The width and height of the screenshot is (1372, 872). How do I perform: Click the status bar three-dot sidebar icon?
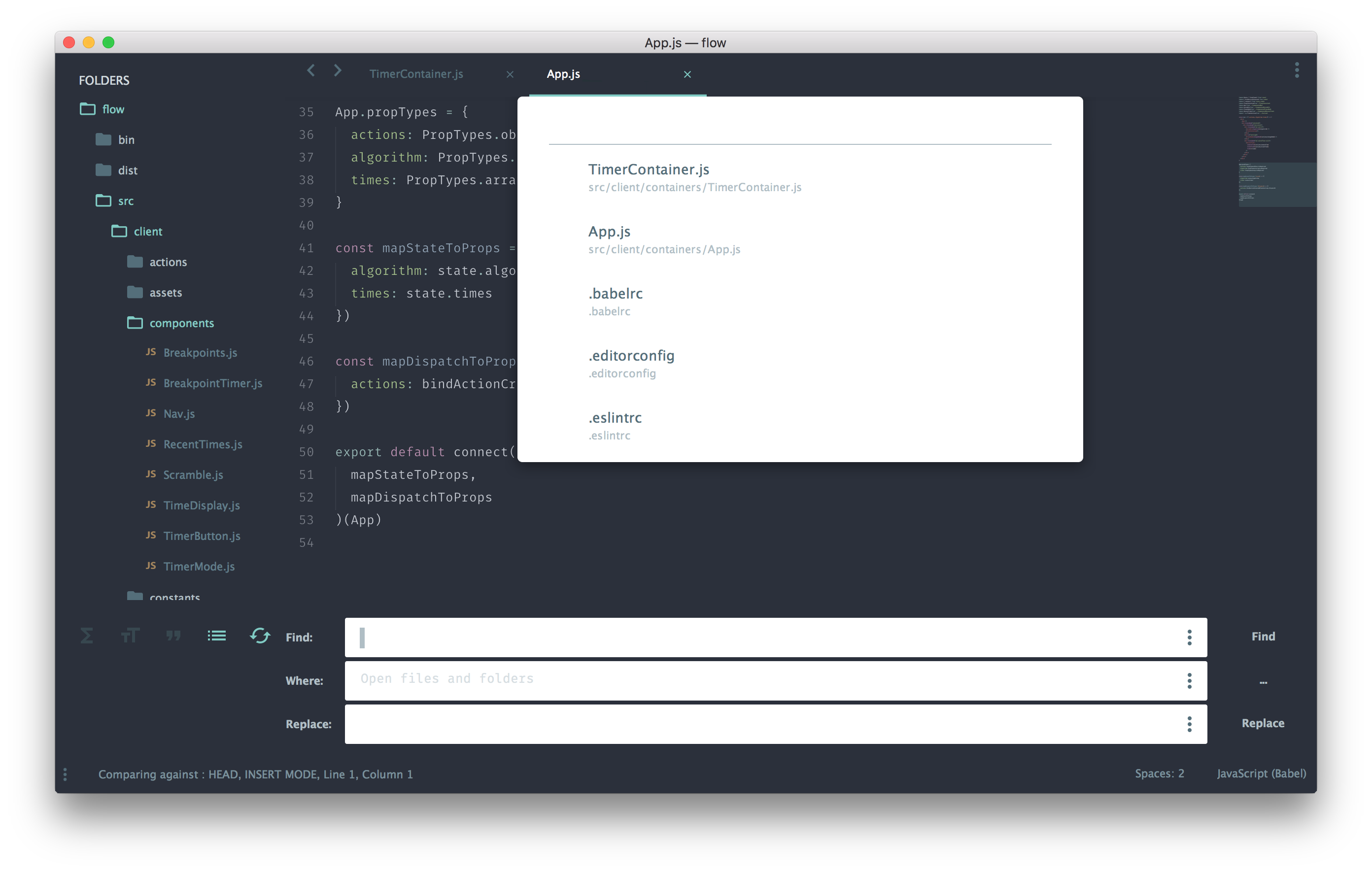(x=65, y=774)
